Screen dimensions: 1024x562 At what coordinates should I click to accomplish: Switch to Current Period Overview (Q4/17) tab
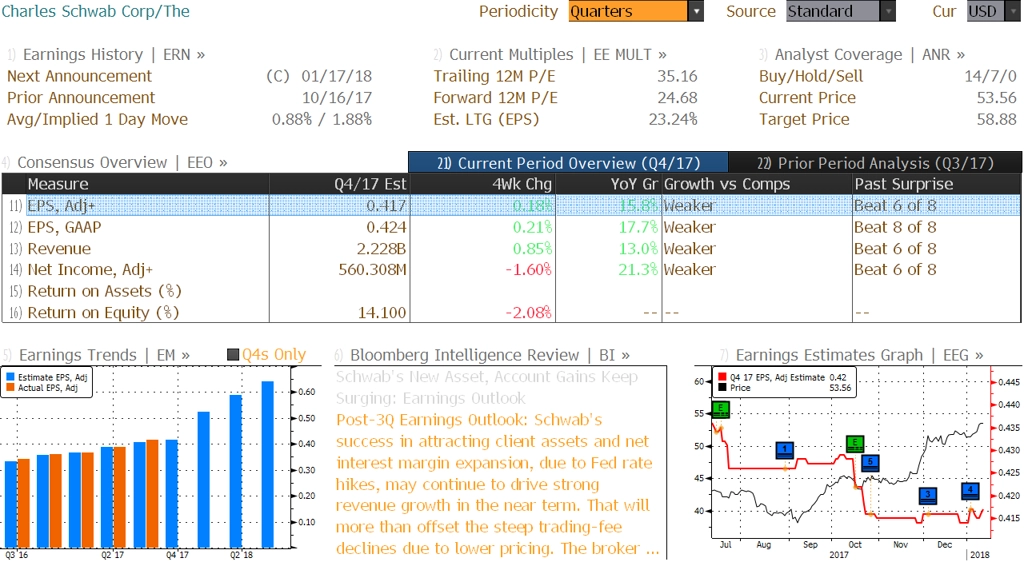[x=568, y=163]
